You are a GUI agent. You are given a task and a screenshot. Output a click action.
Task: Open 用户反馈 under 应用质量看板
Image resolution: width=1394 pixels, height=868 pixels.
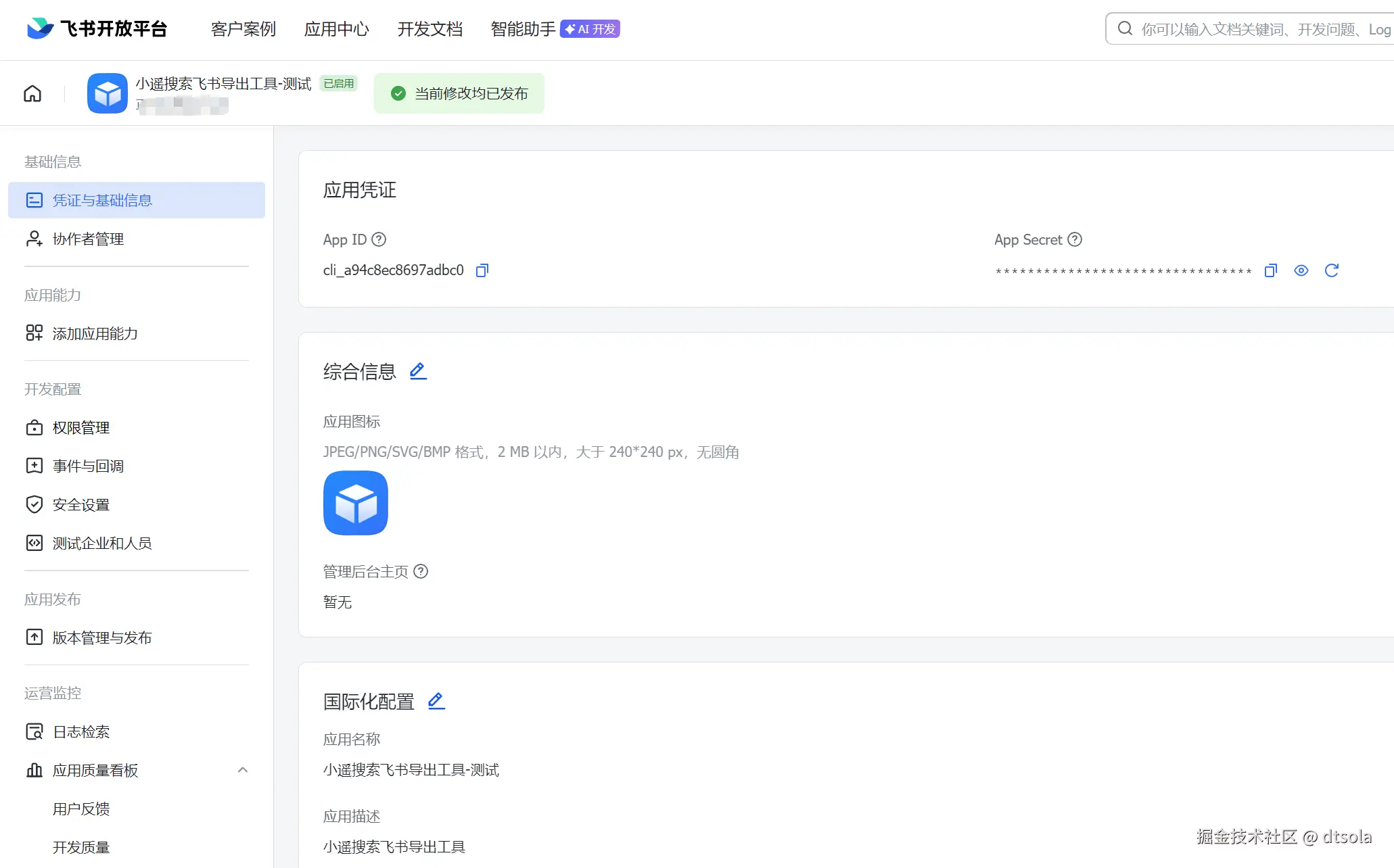(x=81, y=809)
